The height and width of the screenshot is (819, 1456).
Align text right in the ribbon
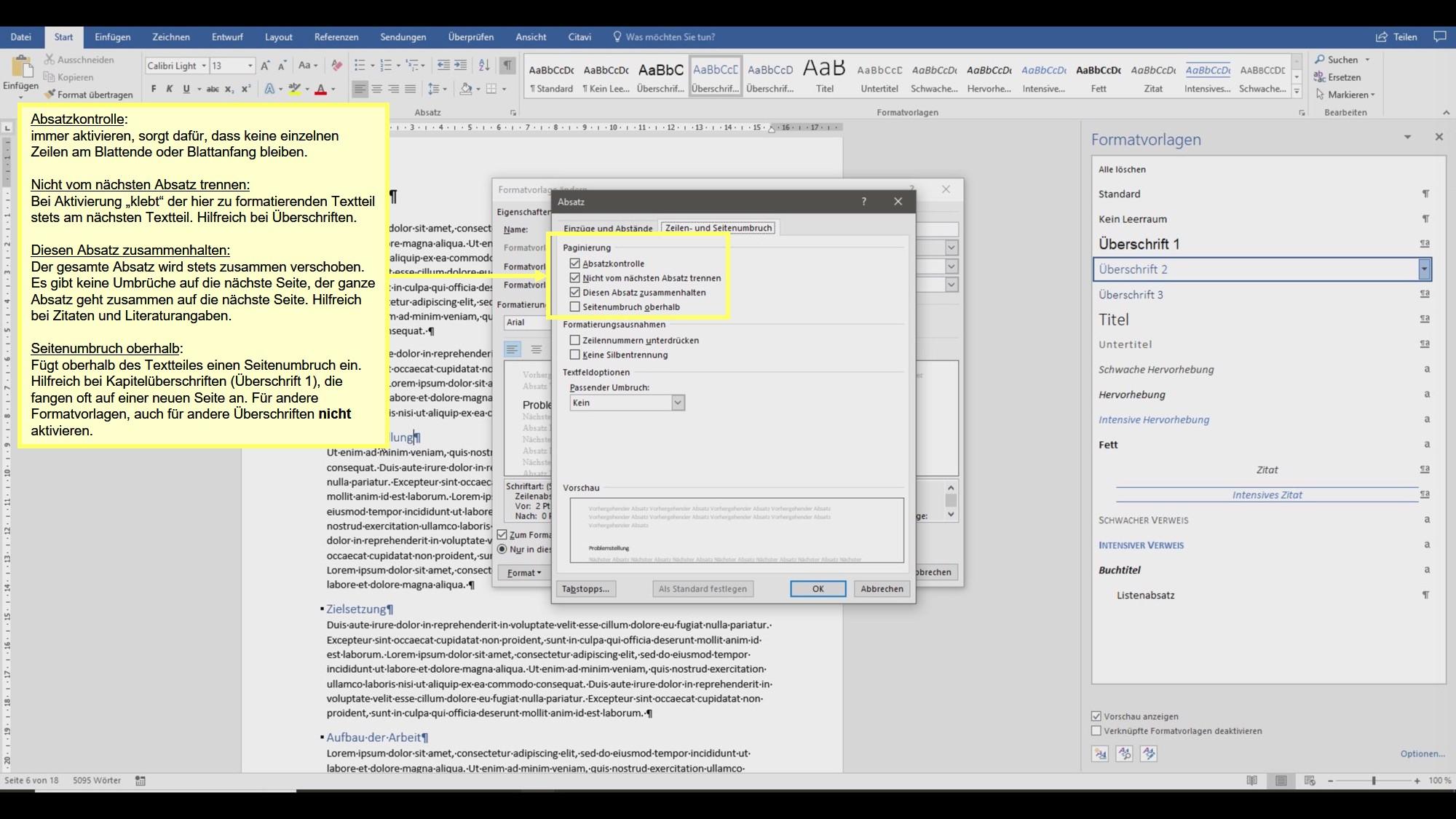pyautogui.click(x=394, y=89)
